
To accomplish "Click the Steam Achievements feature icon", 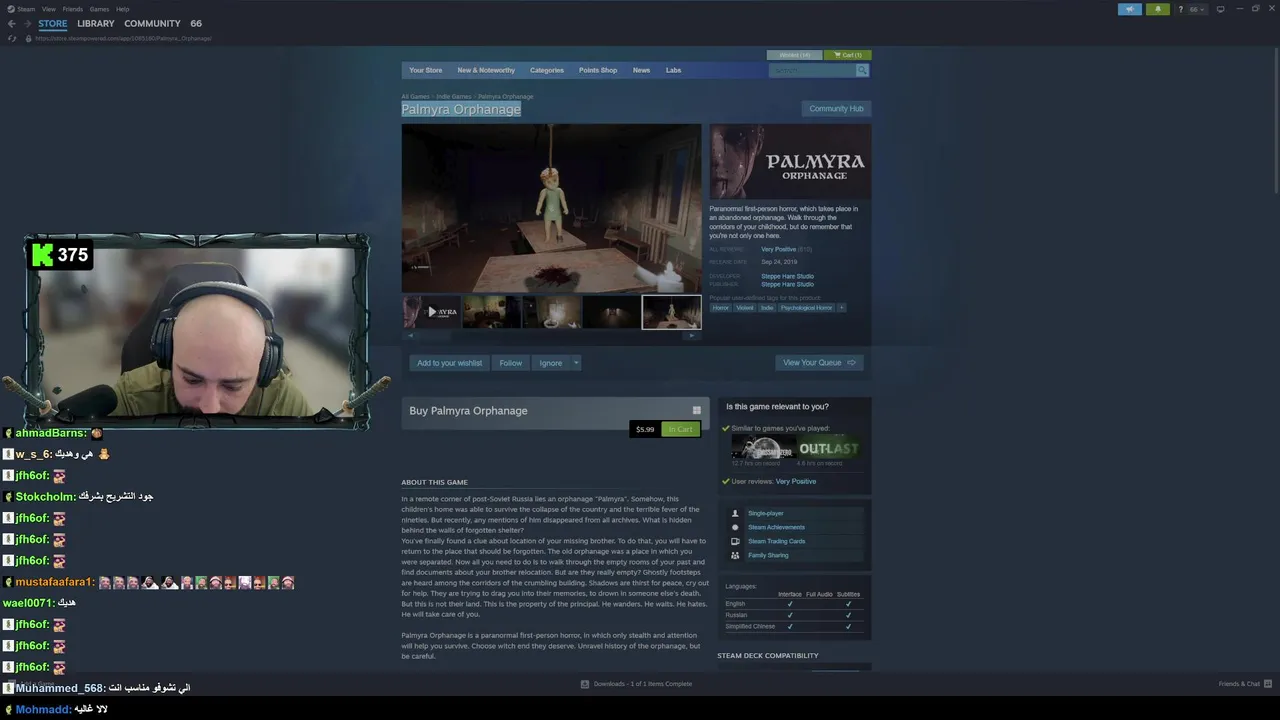I will 735,527.
